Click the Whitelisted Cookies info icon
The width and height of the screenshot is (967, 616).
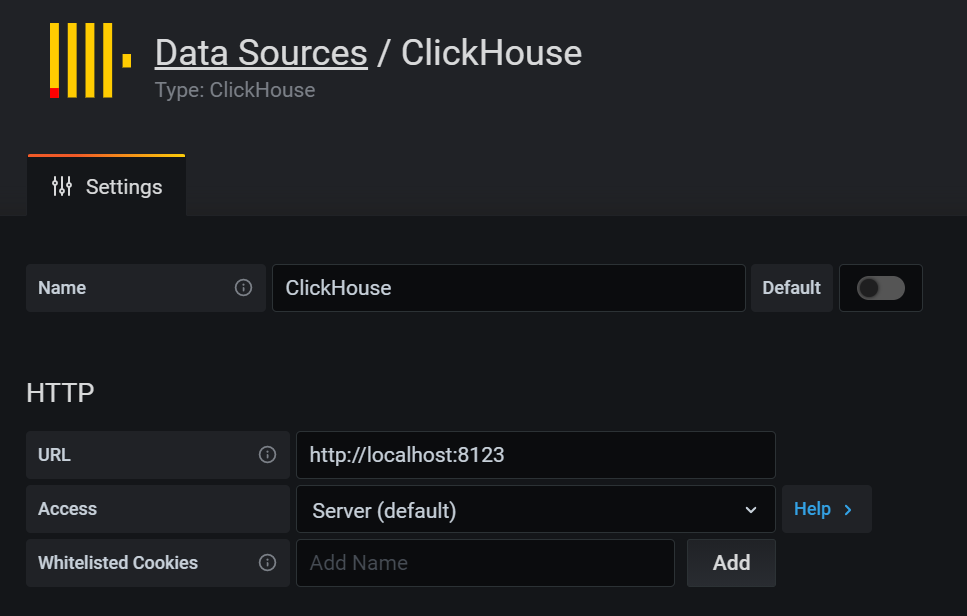(x=267, y=563)
